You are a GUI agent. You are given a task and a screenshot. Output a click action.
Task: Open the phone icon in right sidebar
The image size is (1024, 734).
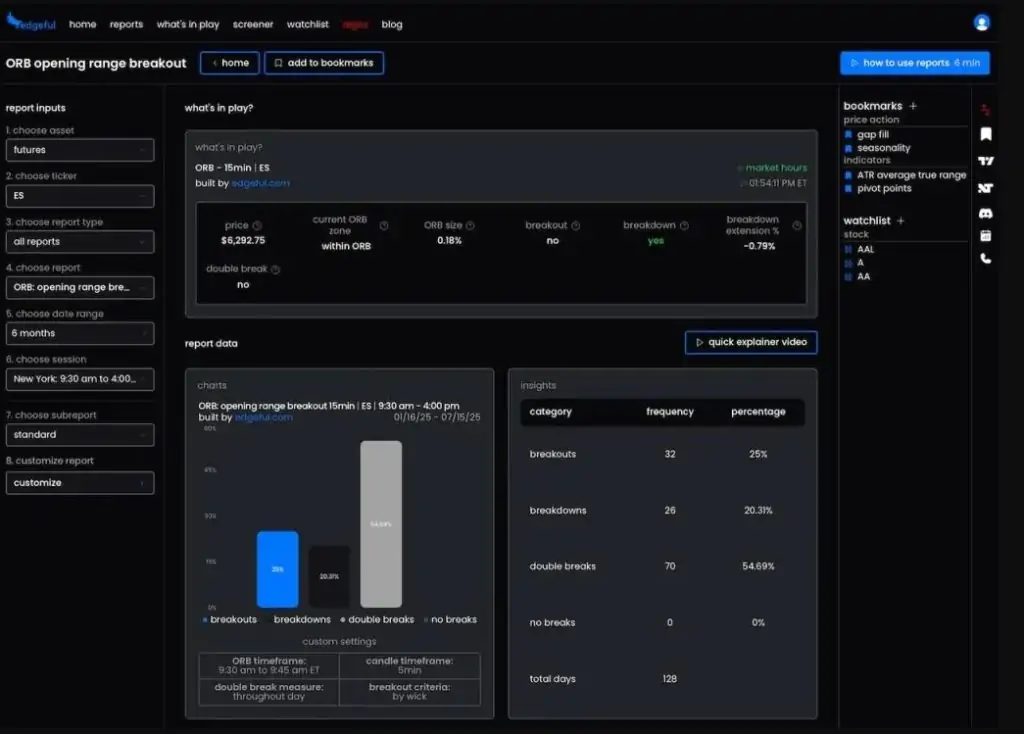[985, 259]
